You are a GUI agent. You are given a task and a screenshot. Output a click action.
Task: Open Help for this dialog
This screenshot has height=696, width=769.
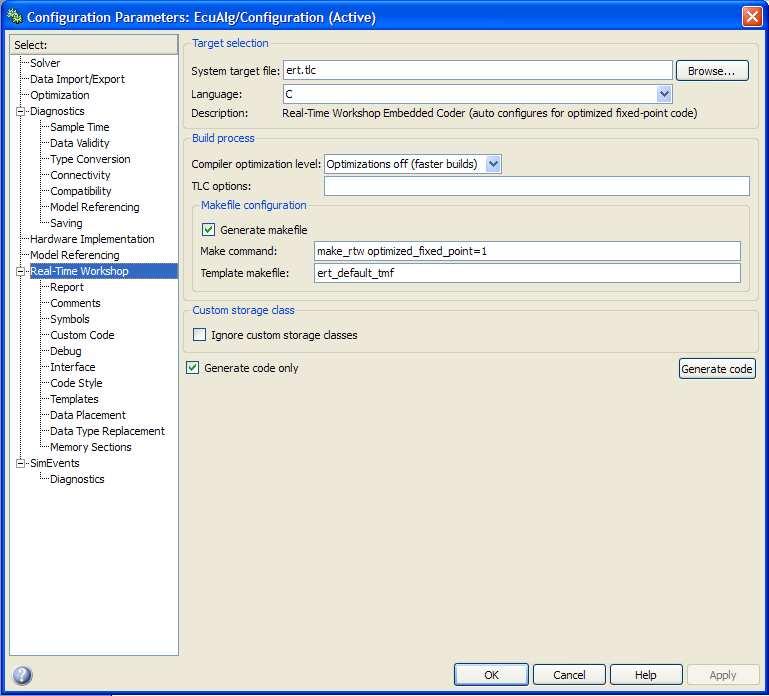646,675
